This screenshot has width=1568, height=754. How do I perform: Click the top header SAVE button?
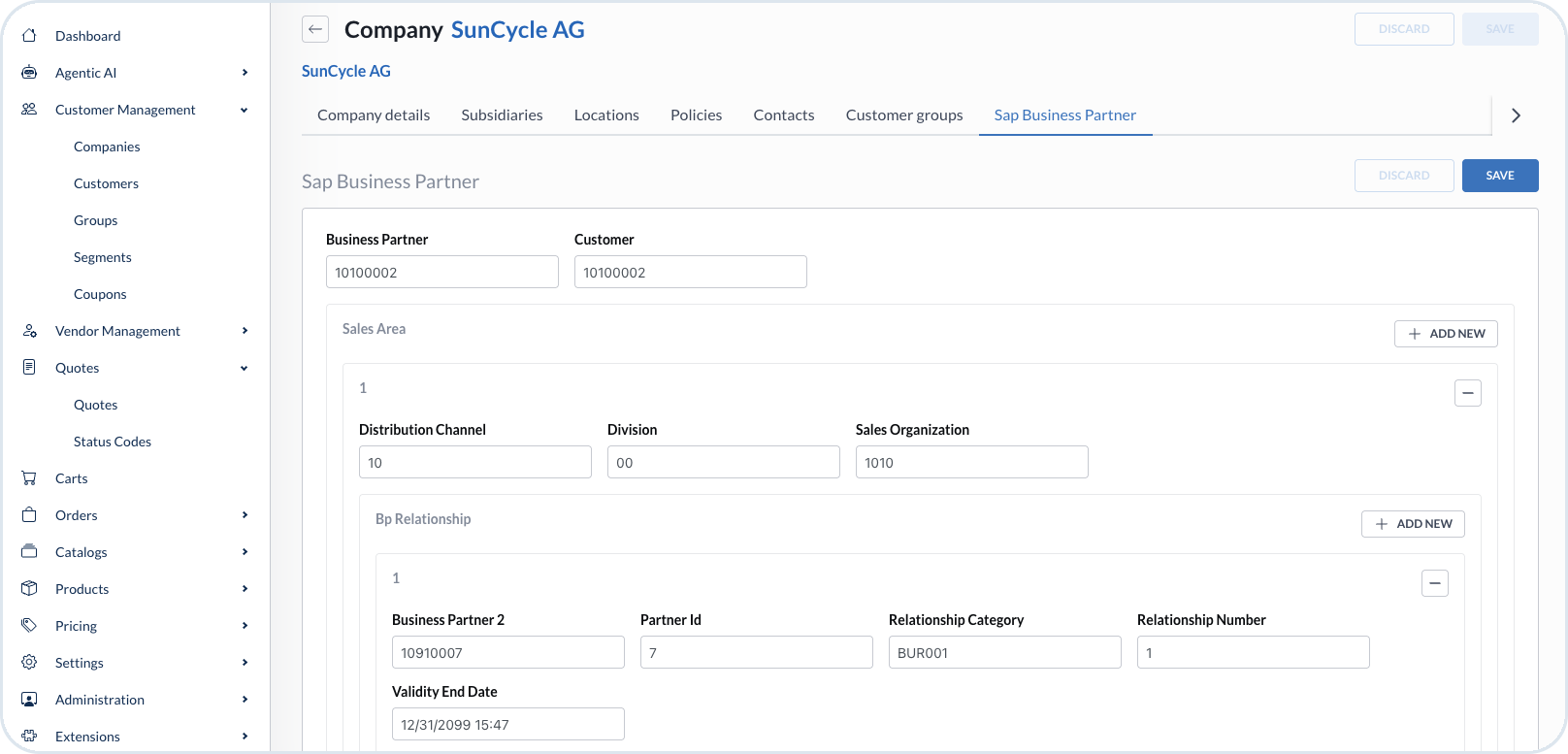click(1500, 29)
